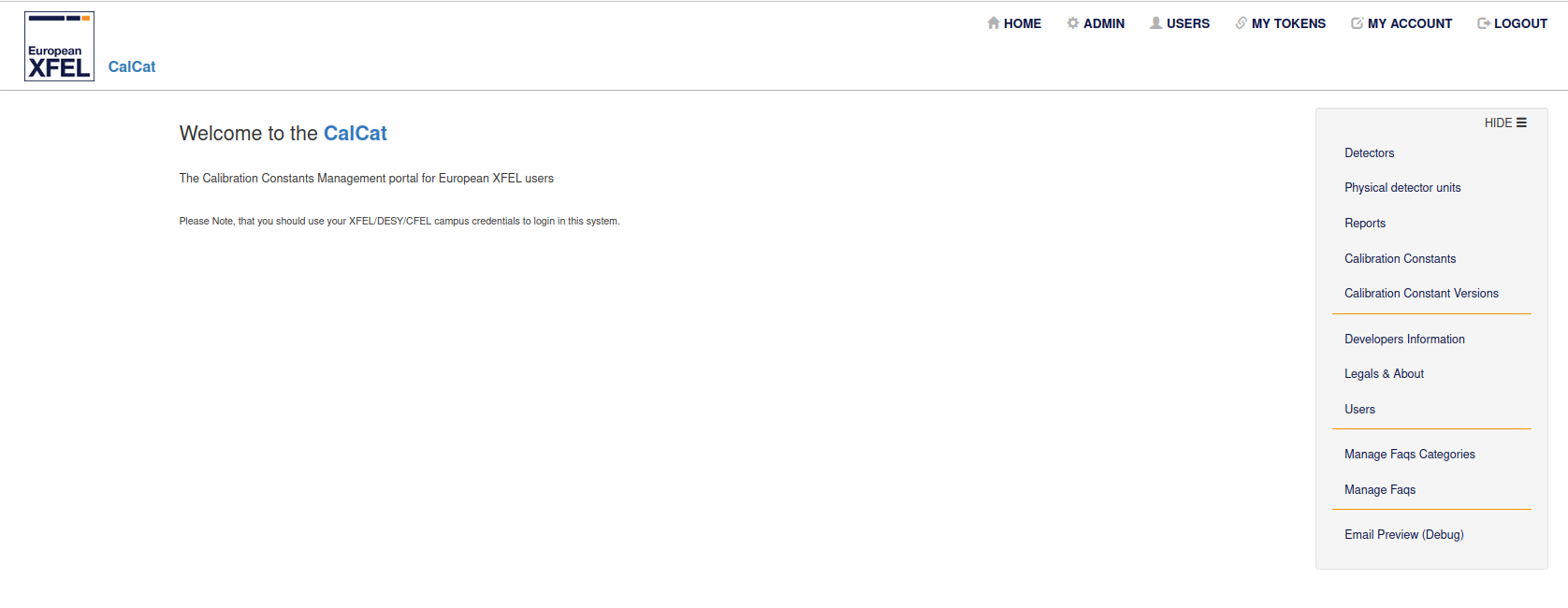Image resolution: width=1568 pixels, height=608 pixels.
Task: Click the CalCat link beside the logo
Action: (132, 66)
